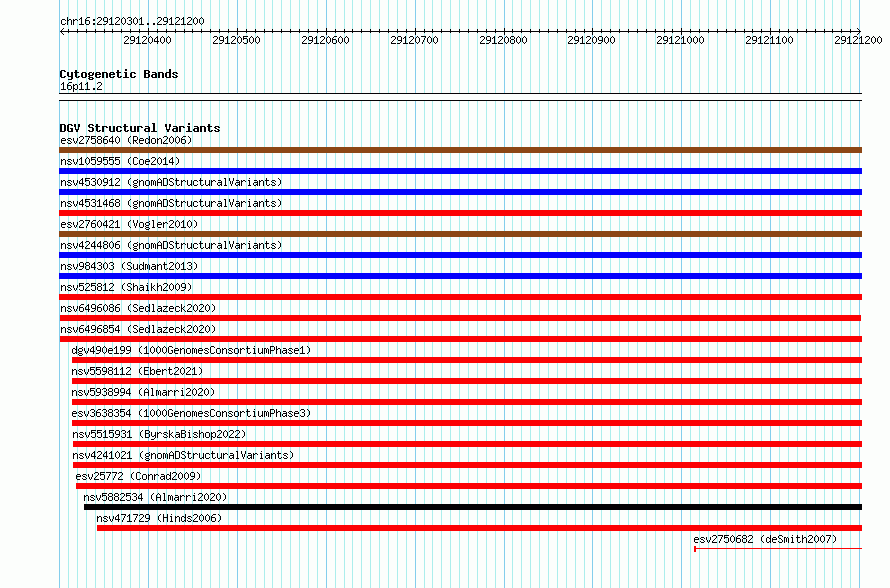Click the red nsv525812 Shaikh2009 bar
Viewport: 890px width, 588px height.
click(460, 297)
